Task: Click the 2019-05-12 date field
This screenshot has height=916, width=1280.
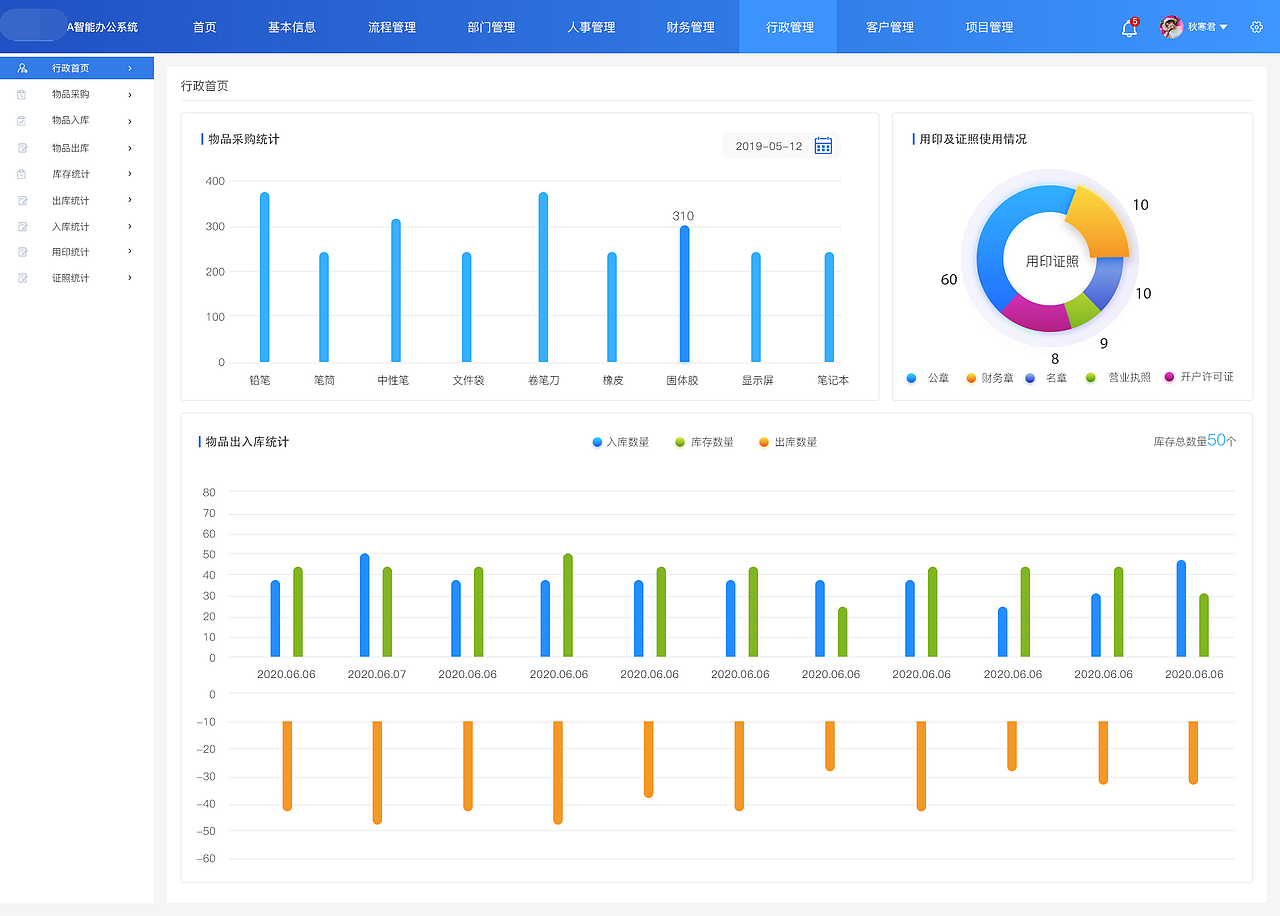Action: (x=780, y=146)
